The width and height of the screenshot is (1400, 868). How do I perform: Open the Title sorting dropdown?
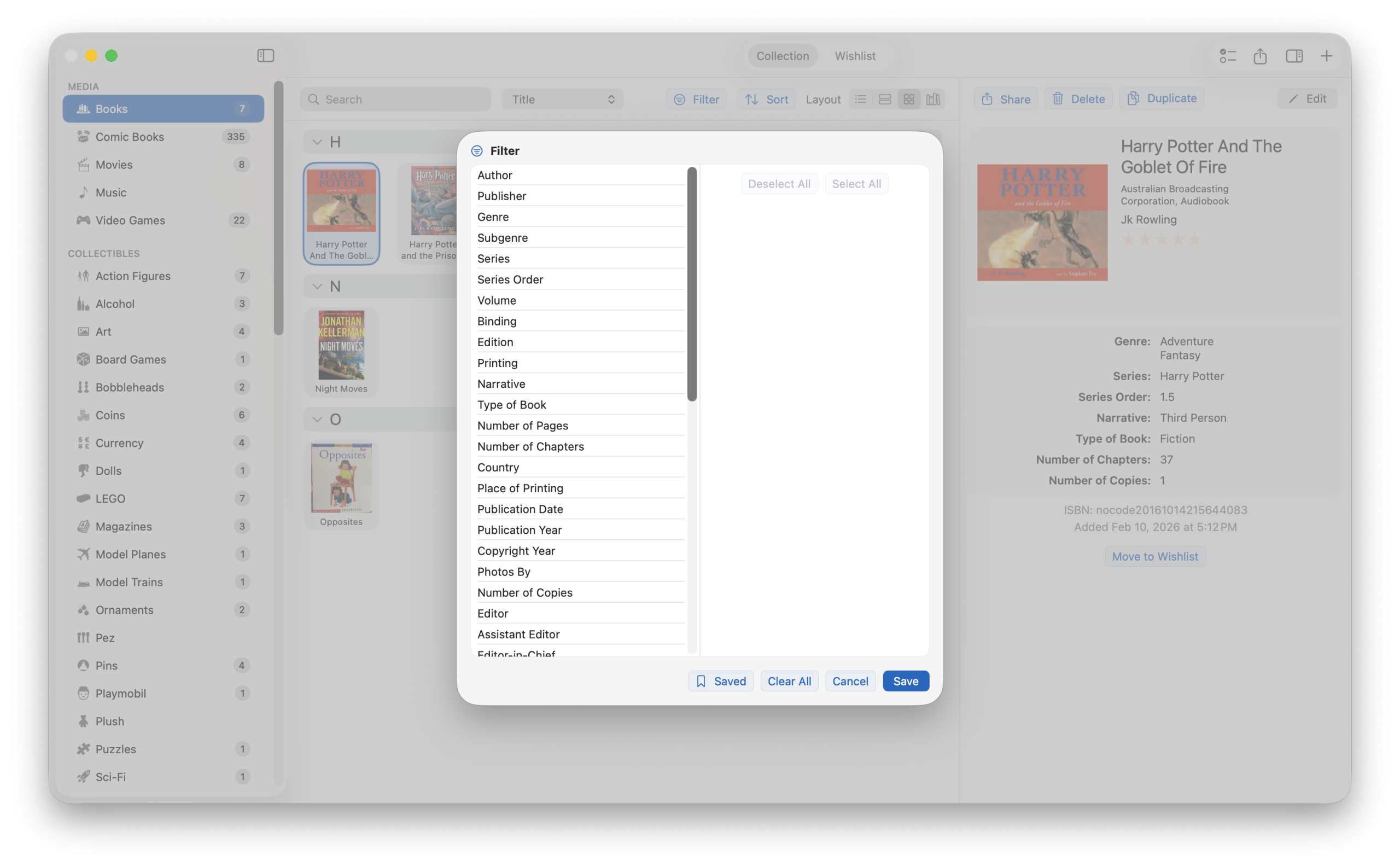(x=561, y=99)
